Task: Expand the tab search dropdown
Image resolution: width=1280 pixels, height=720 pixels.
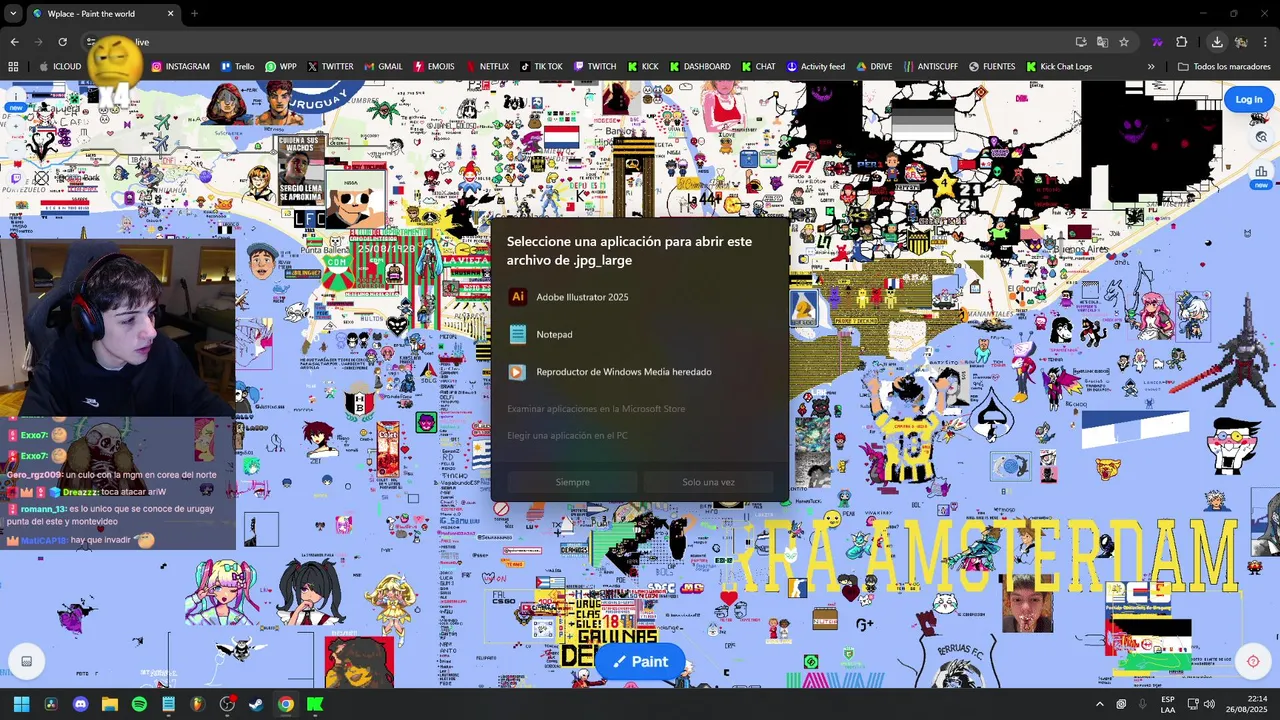Action: click(12, 14)
